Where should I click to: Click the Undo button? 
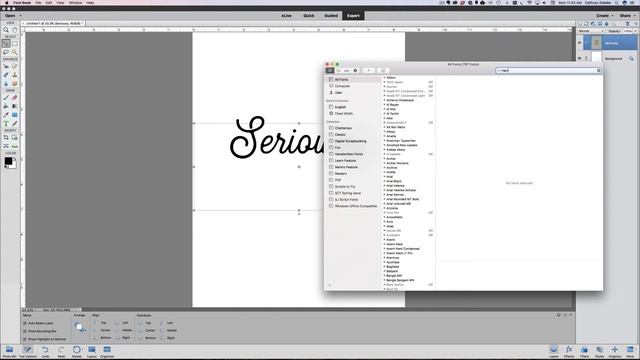[x=45, y=351]
